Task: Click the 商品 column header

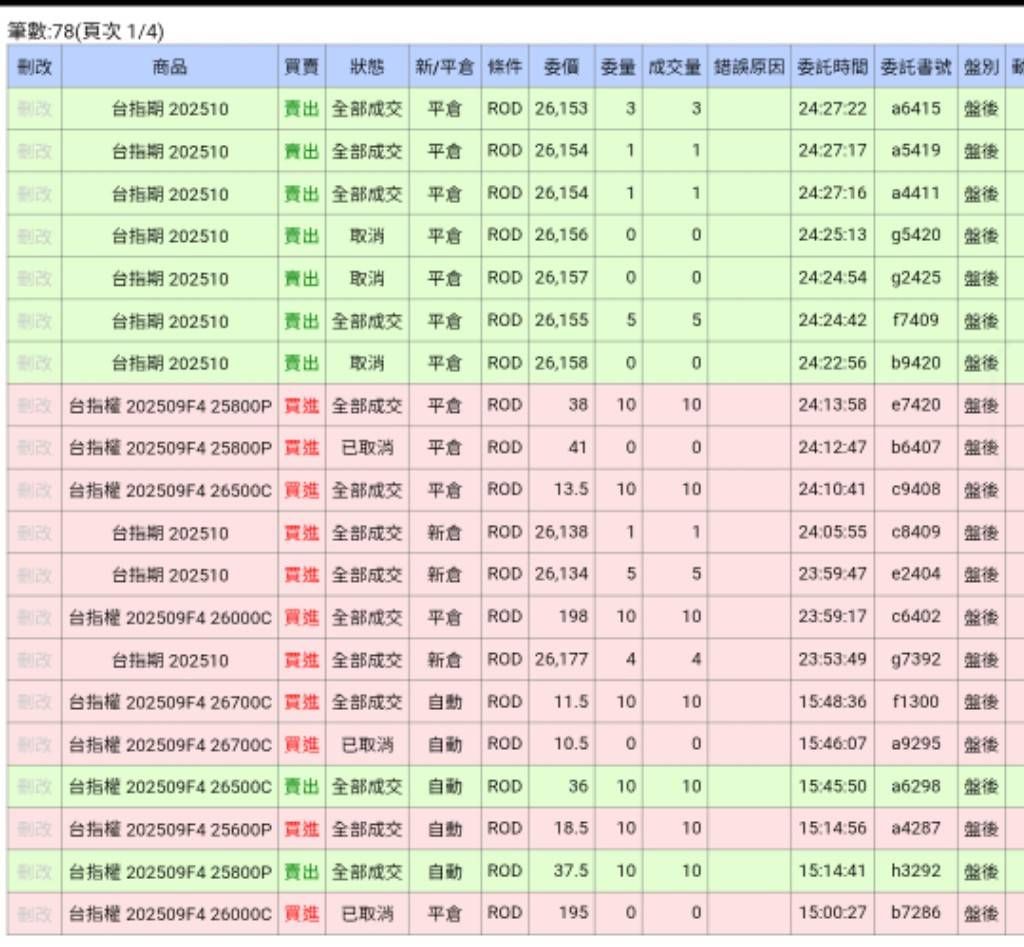Action: coord(169,67)
